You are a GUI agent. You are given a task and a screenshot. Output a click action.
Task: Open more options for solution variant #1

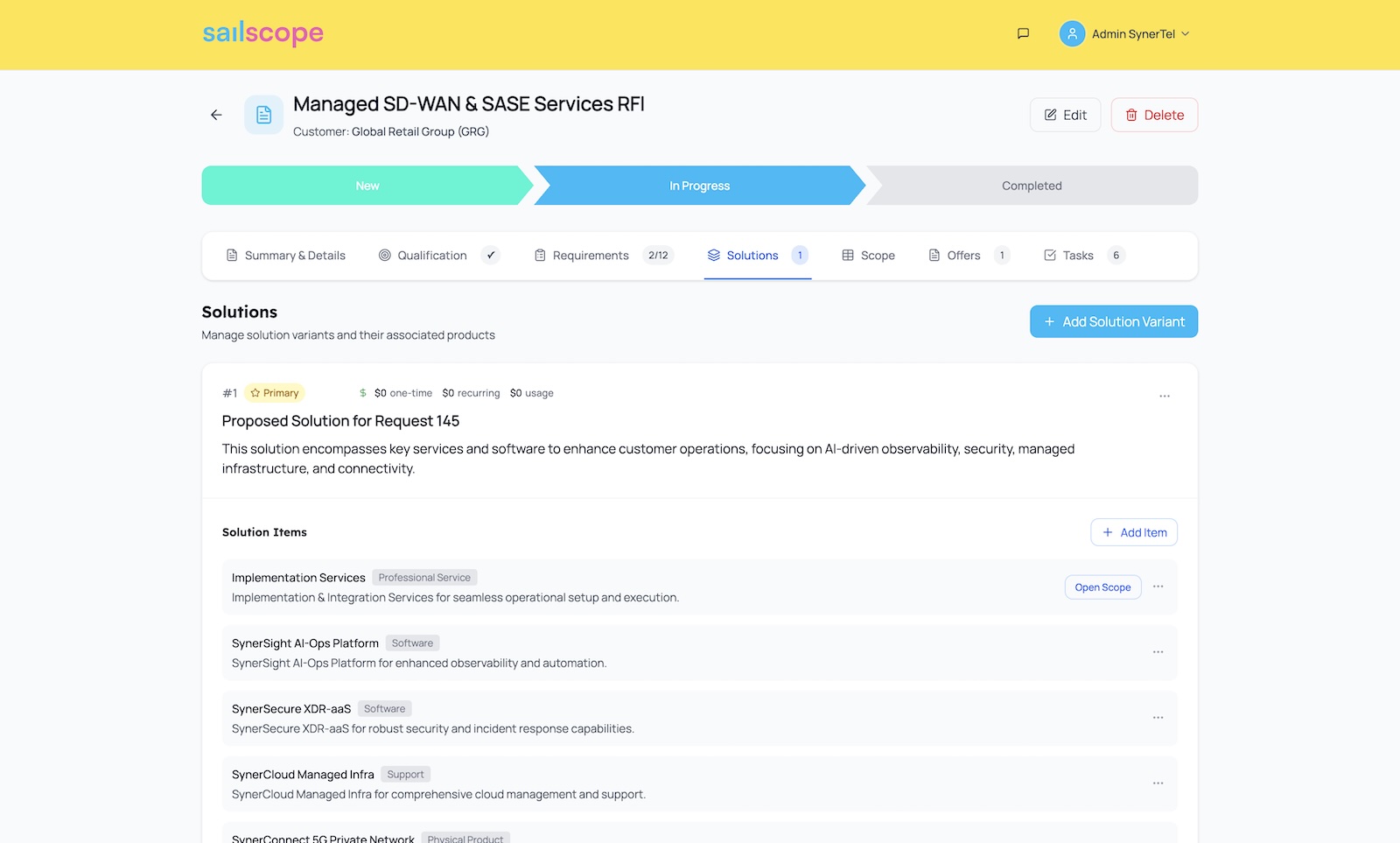[1165, 397]
